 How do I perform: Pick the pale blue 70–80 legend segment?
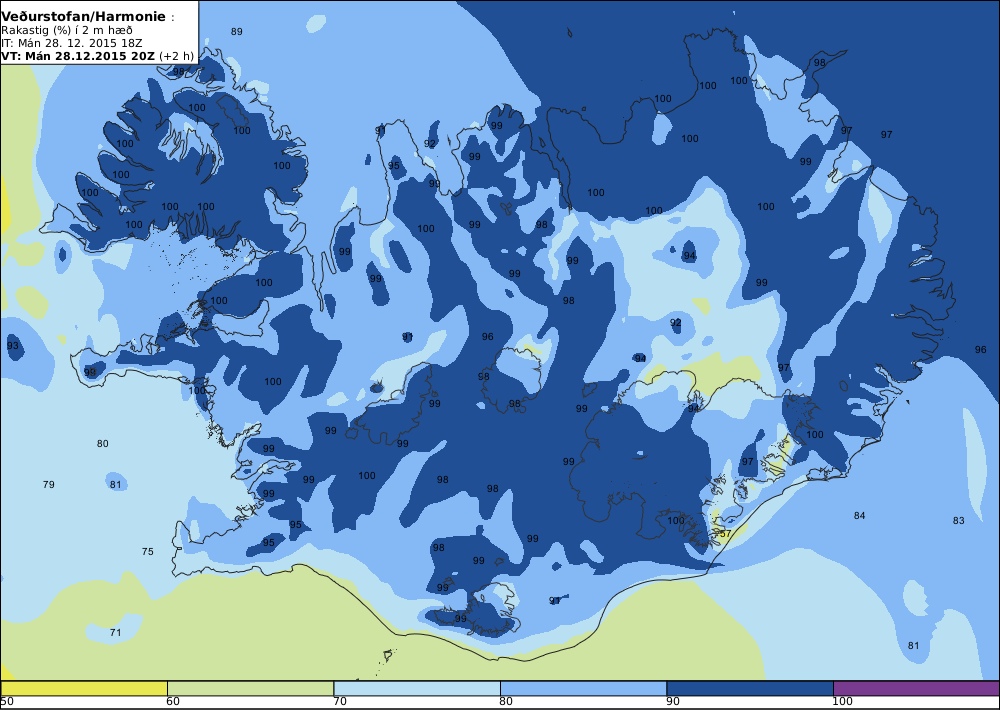point(416,688)
